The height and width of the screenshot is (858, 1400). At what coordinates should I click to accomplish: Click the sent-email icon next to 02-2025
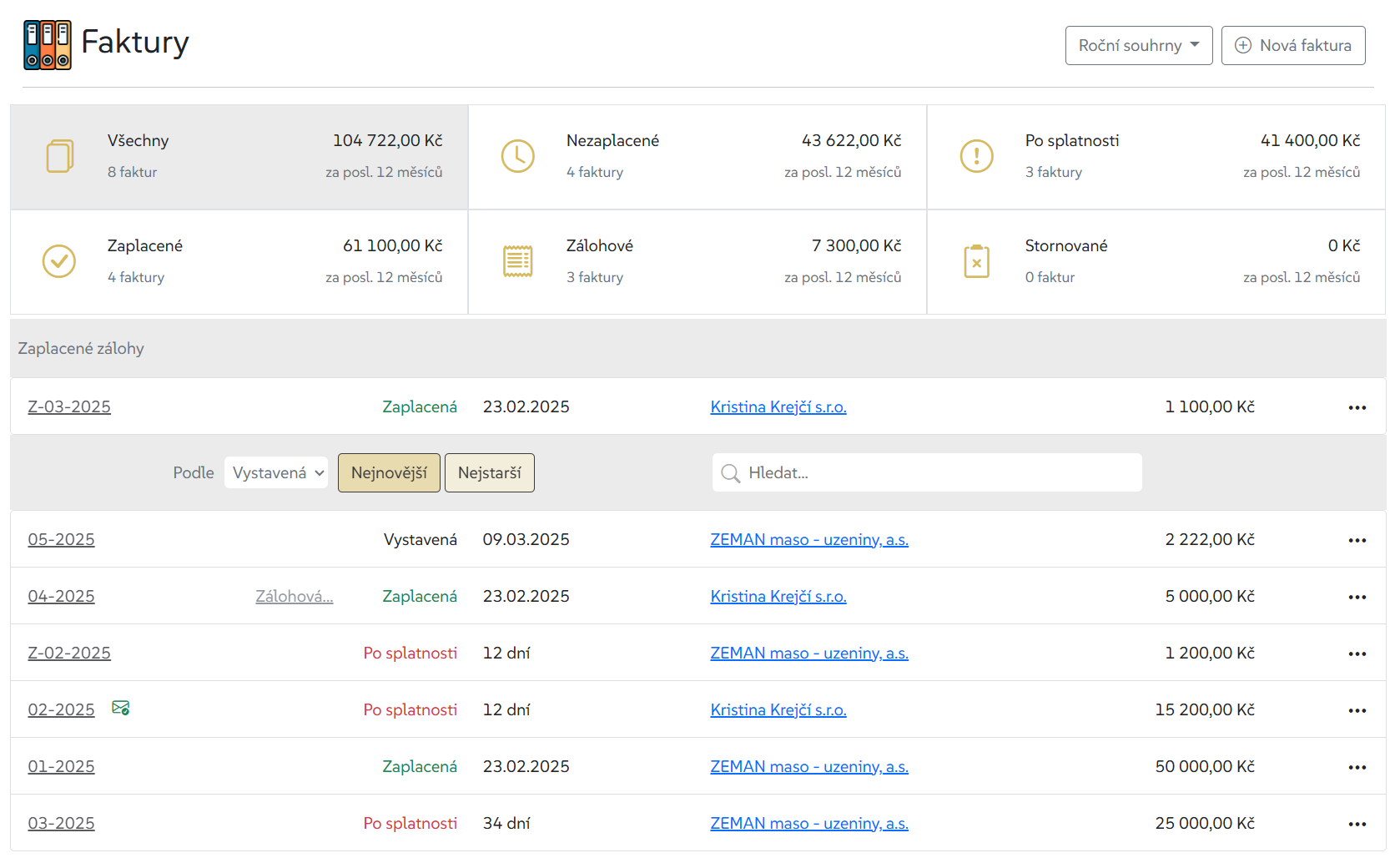point(121,708)
